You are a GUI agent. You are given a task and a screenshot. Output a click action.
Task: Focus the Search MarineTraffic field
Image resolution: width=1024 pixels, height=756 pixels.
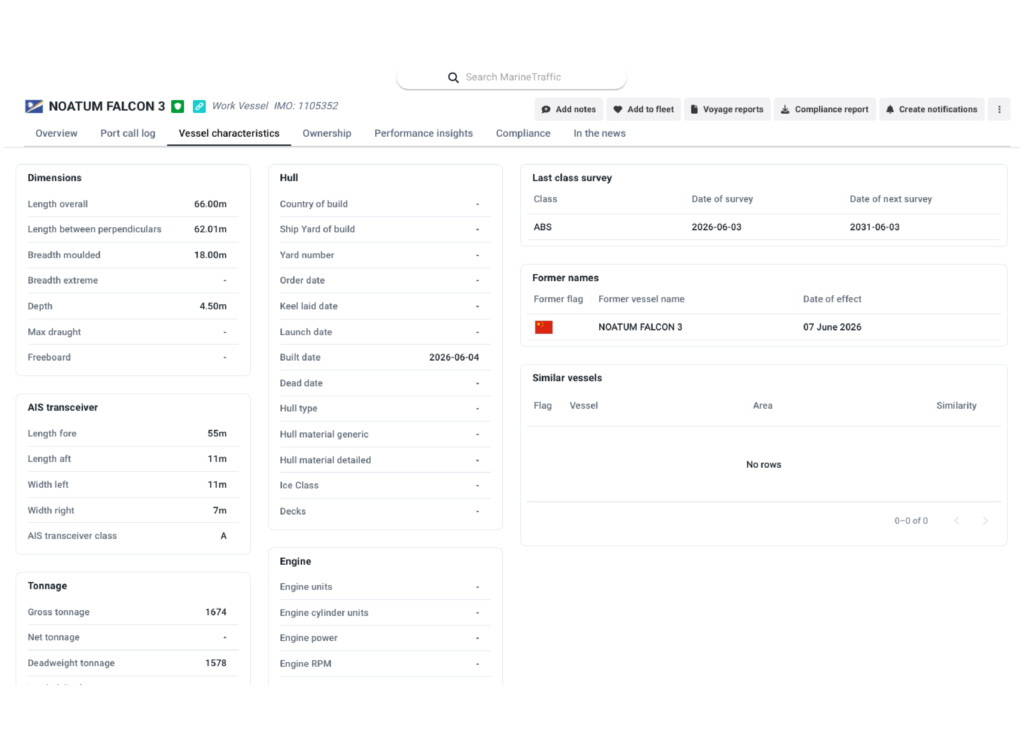click(511, 78)
